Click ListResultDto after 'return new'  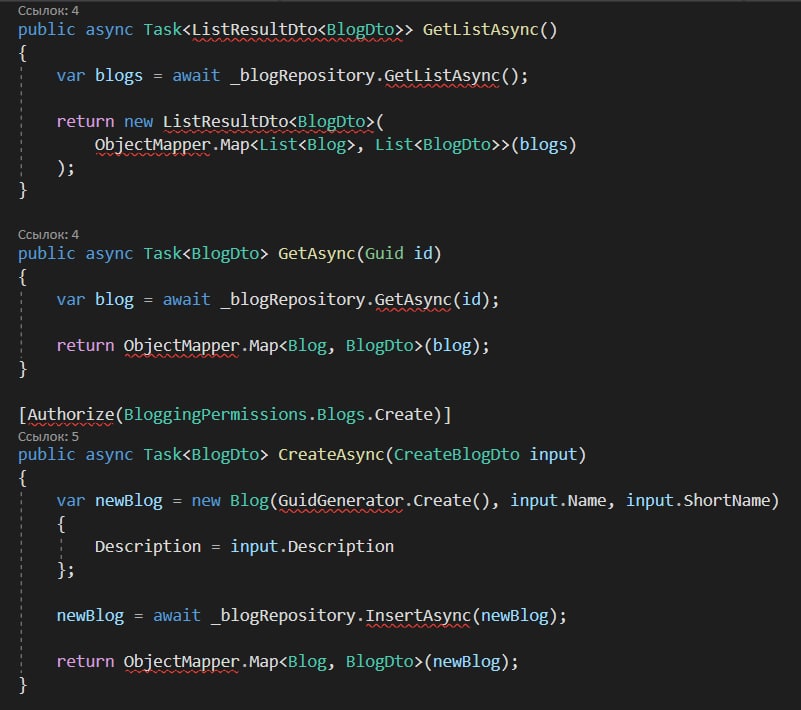(x=225, y=122)
